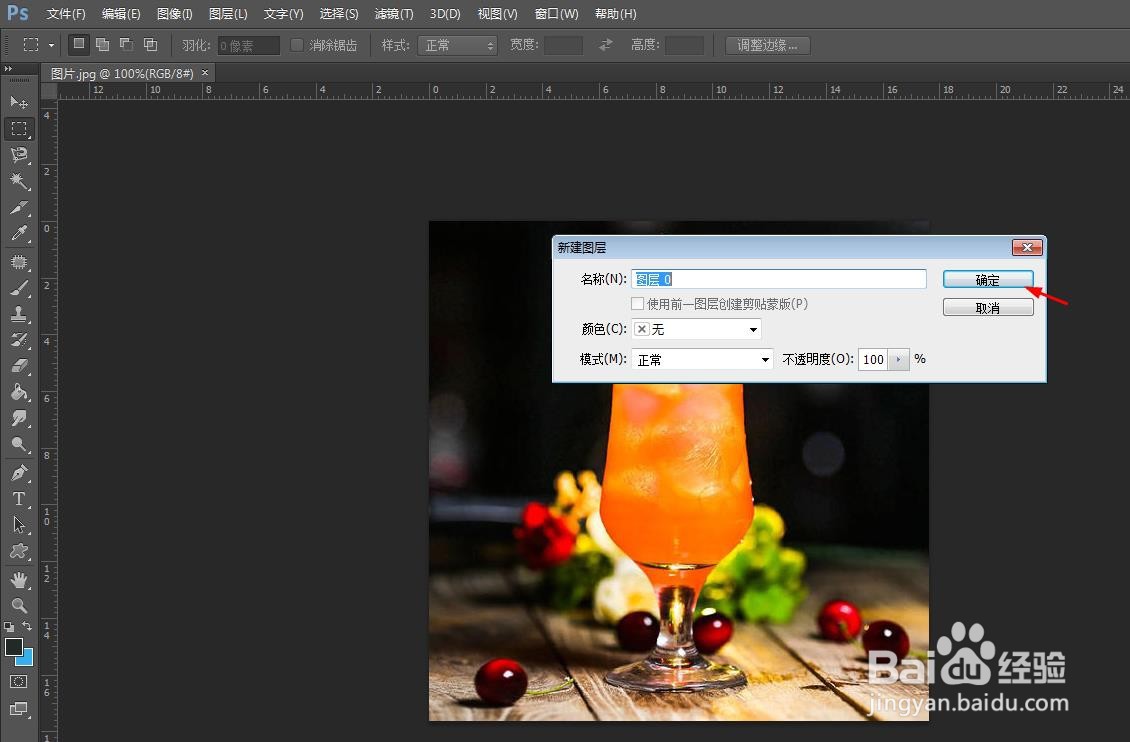Select the Clone Stamp tool

tap(19, 314)
